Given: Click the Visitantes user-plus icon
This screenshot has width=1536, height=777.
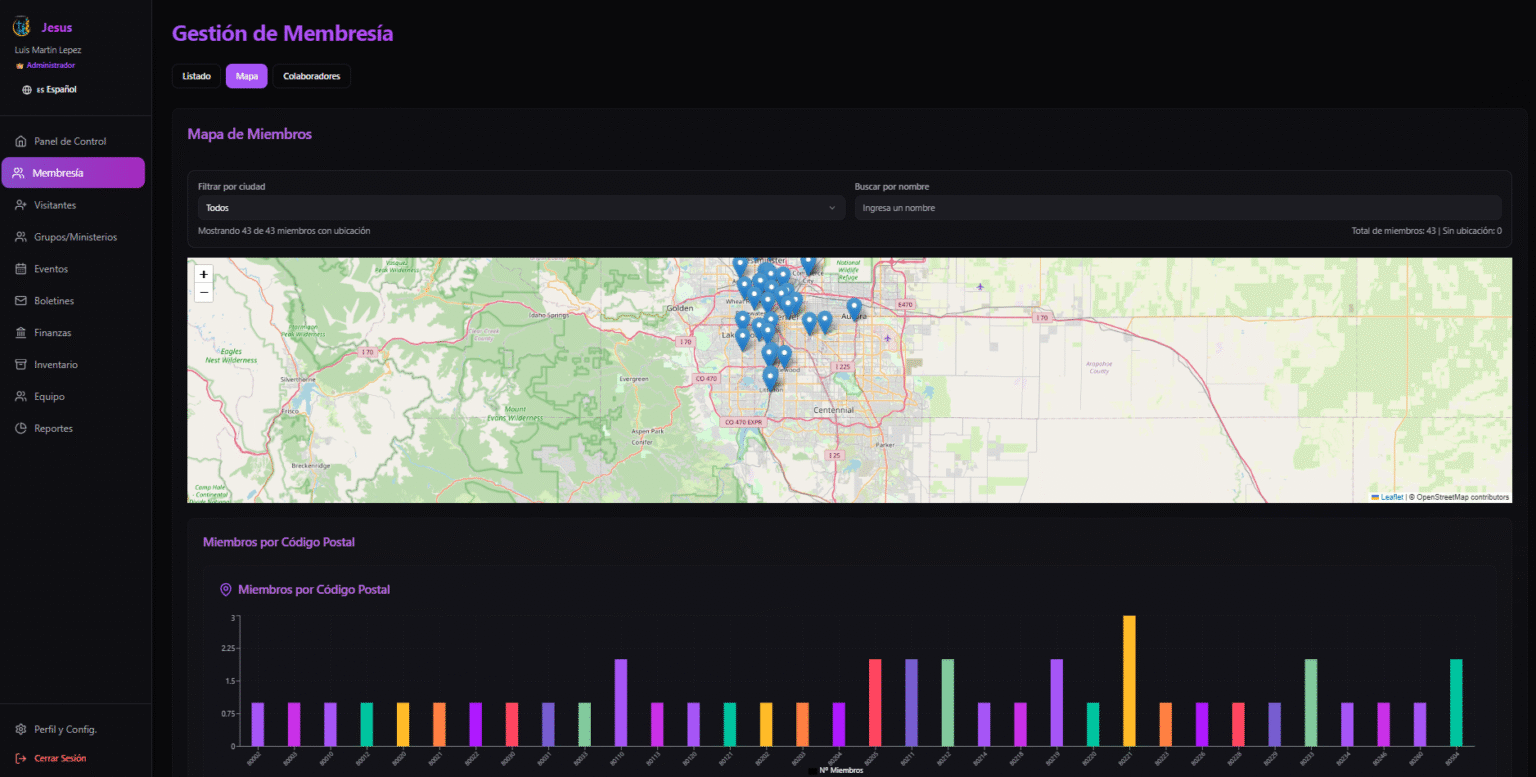Looking at the screenshot, I should (21, 205).
